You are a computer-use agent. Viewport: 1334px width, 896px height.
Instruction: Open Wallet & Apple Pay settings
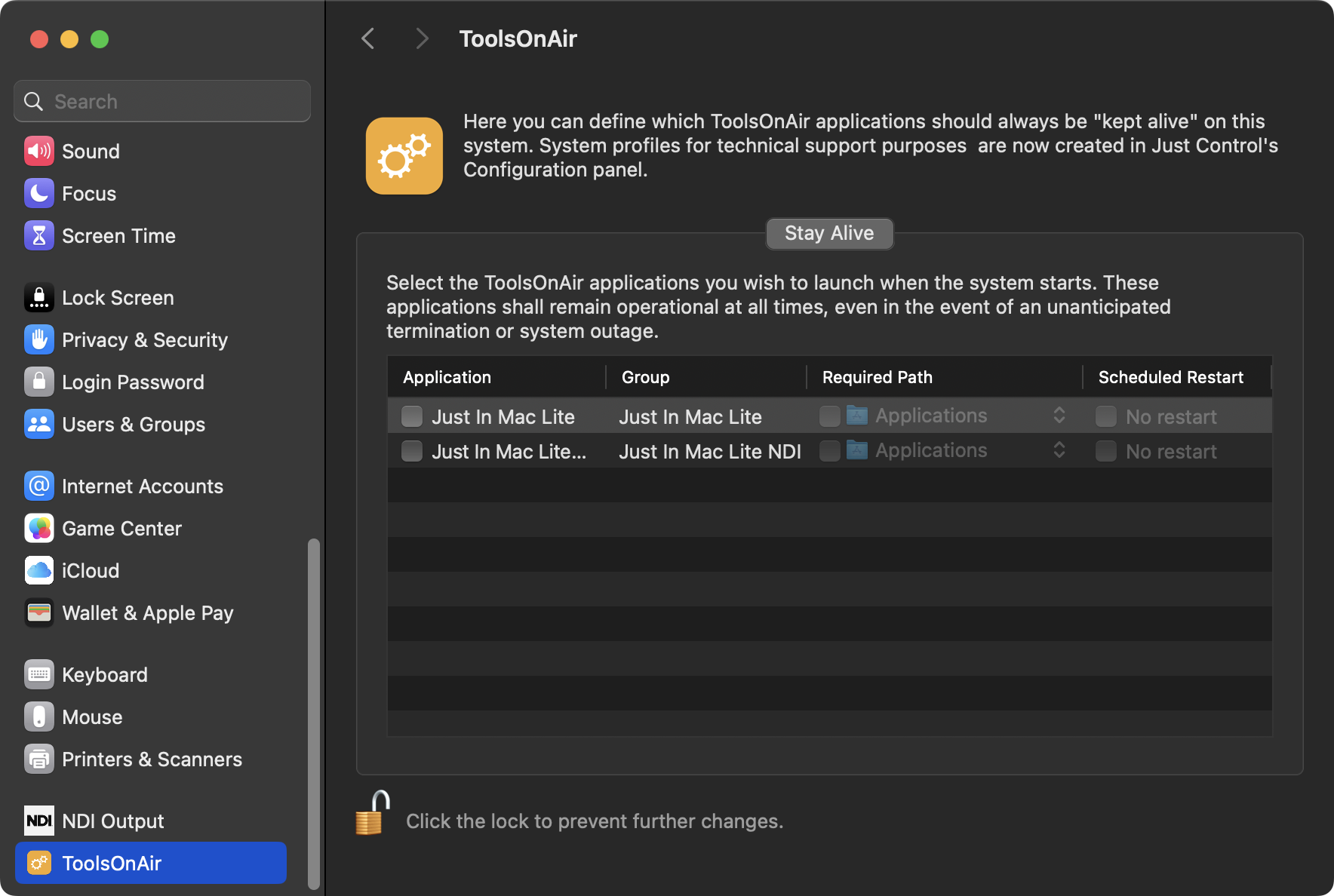[x=151, y=612]
